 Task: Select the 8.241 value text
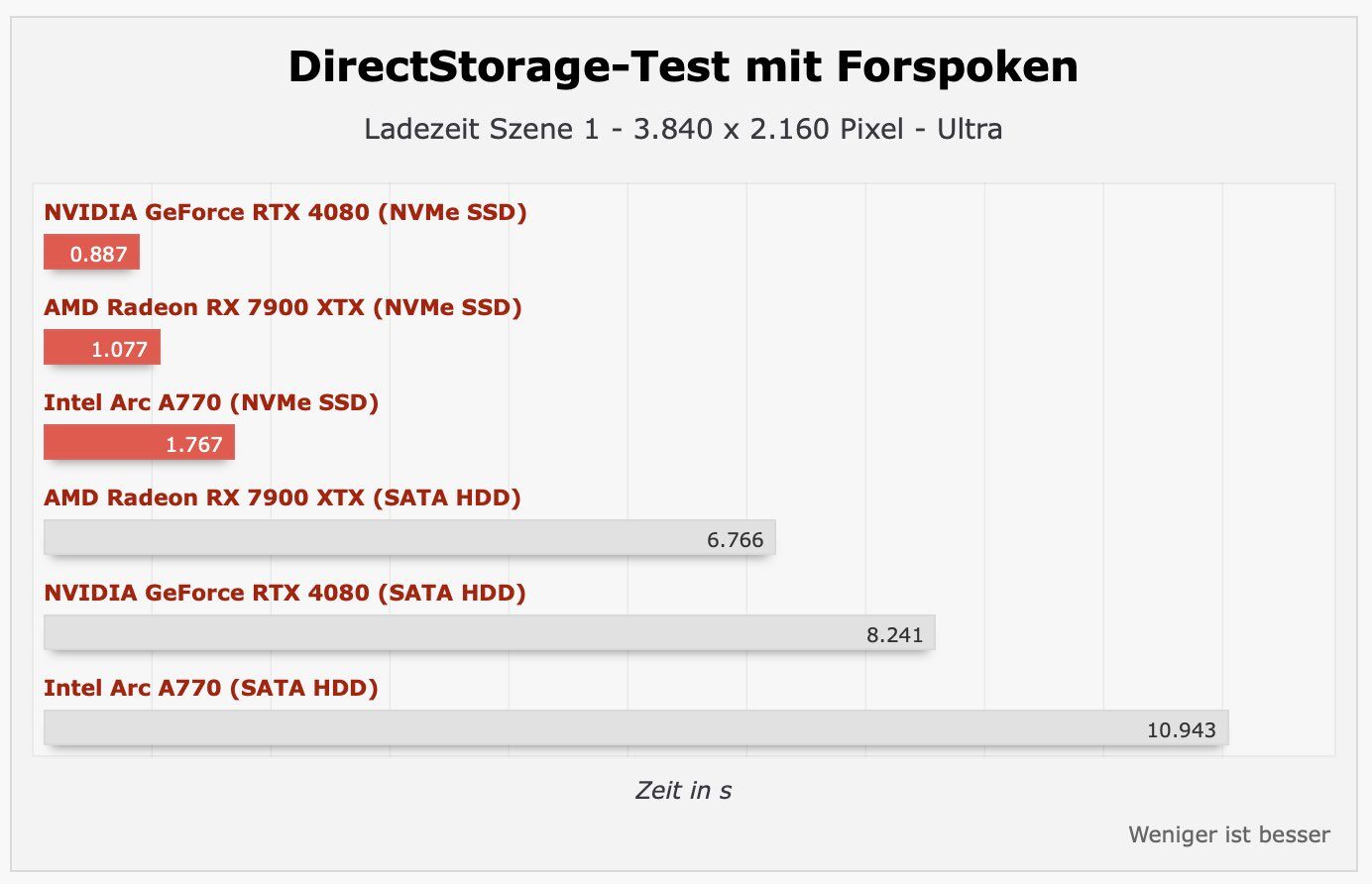click(895, 635)
